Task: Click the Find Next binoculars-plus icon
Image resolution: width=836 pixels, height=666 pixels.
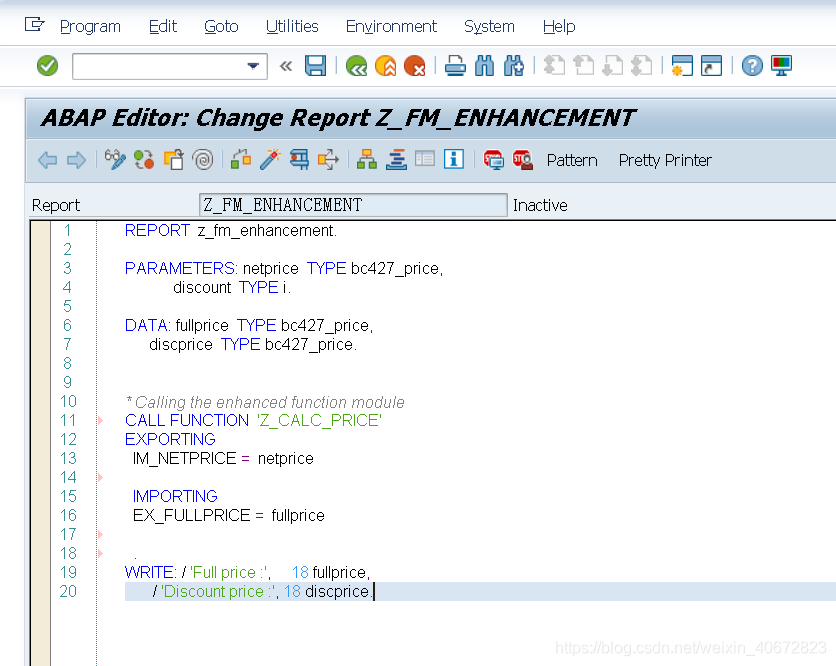Action: point(513,66)
